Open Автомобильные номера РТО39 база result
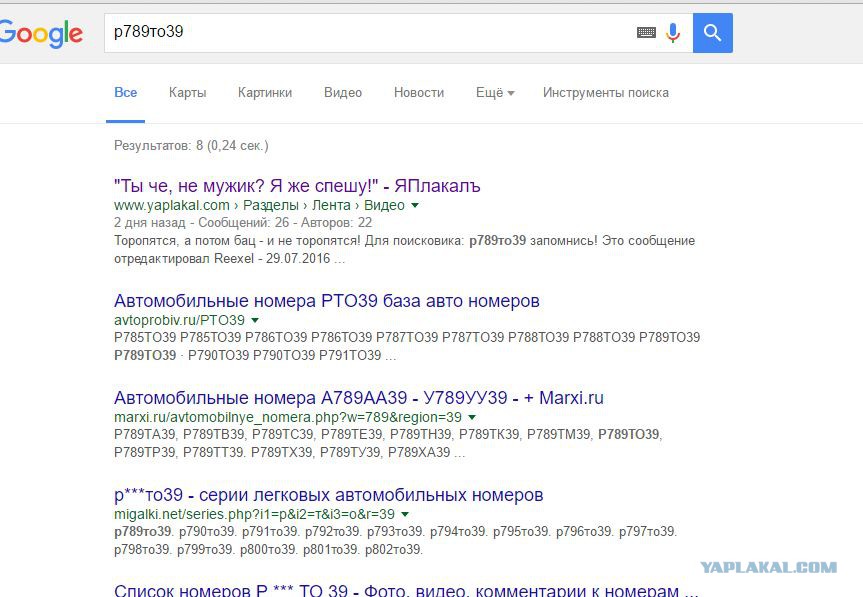863x597 pixels. pyautogui.click(x=326, y=301)
